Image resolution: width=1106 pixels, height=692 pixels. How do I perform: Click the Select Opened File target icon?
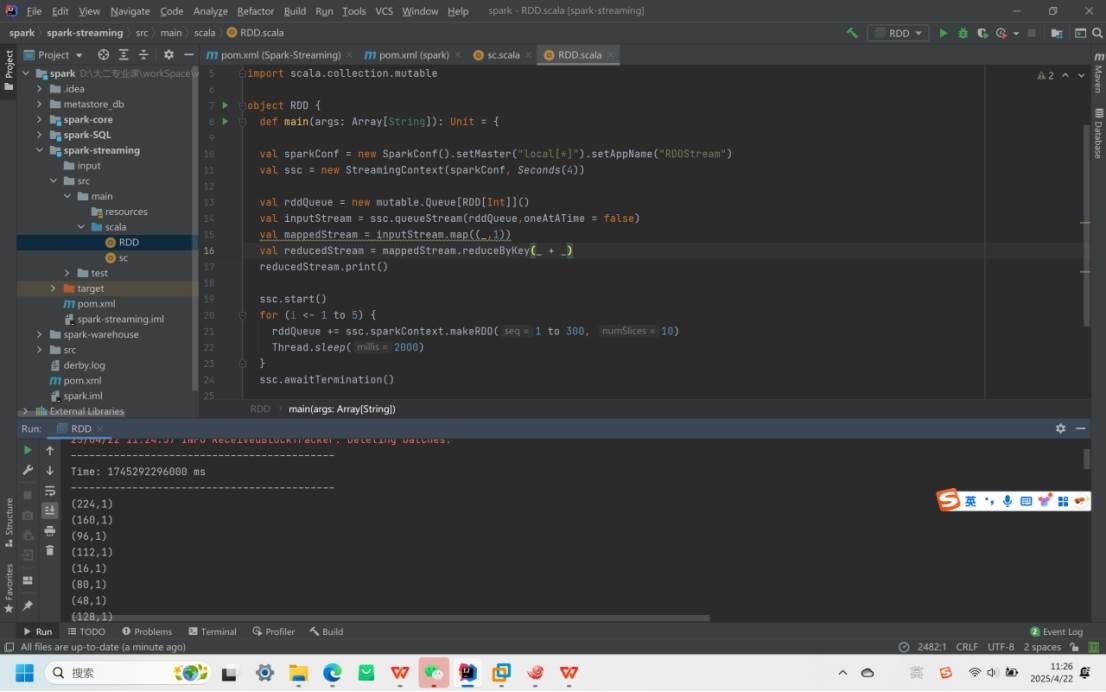104,54
